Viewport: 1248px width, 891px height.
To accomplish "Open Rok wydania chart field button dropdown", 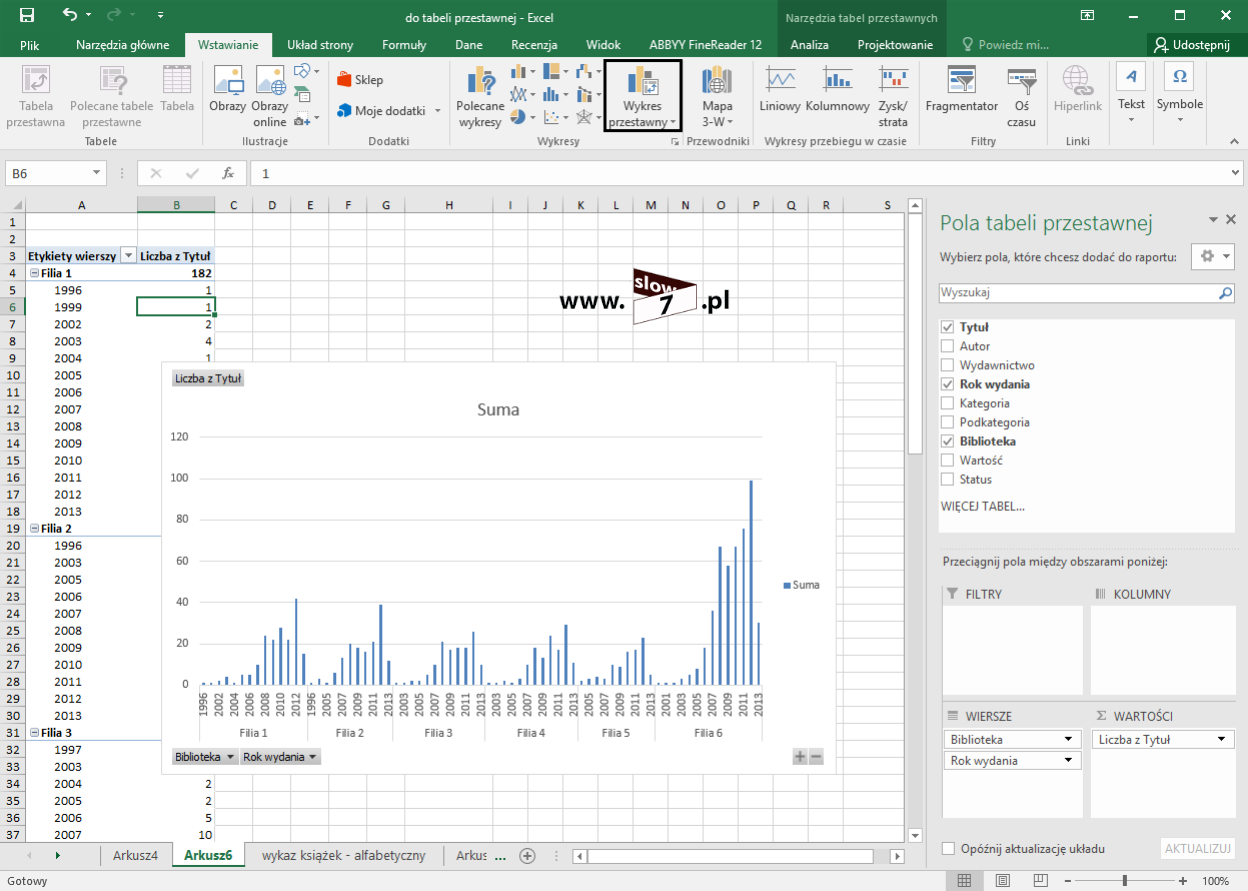I will 281,757.
